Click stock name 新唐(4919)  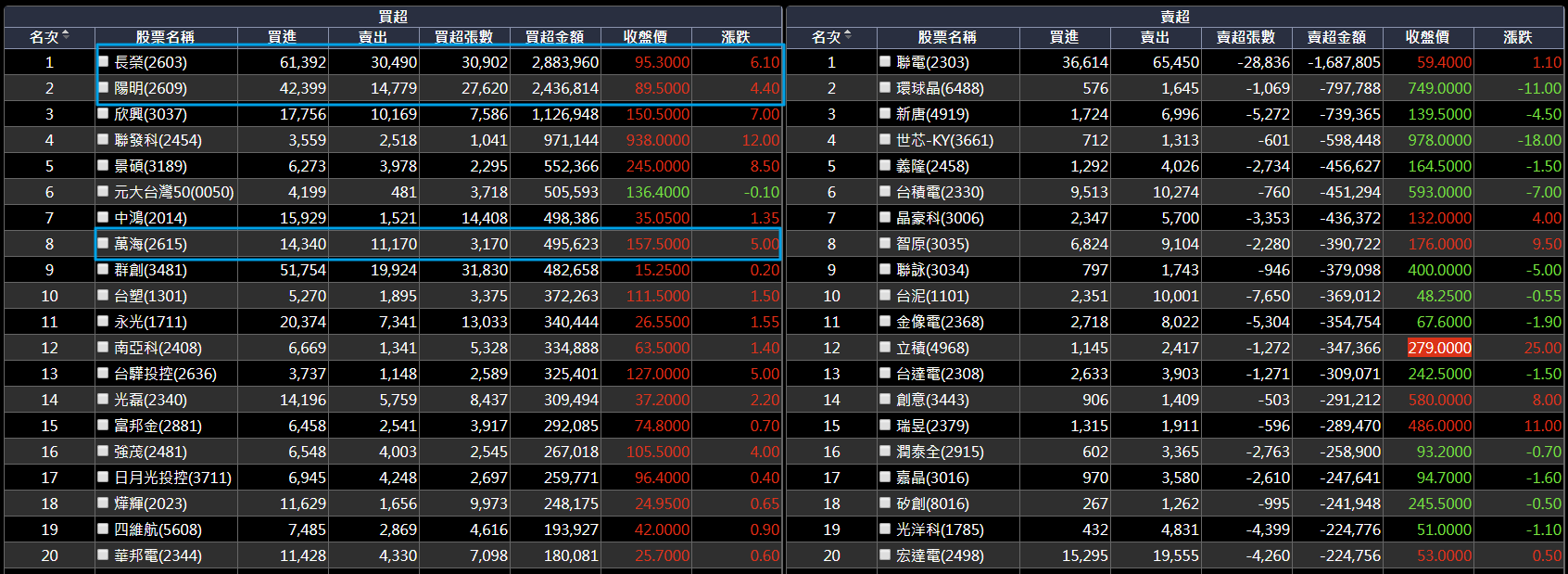click(932, 114)
